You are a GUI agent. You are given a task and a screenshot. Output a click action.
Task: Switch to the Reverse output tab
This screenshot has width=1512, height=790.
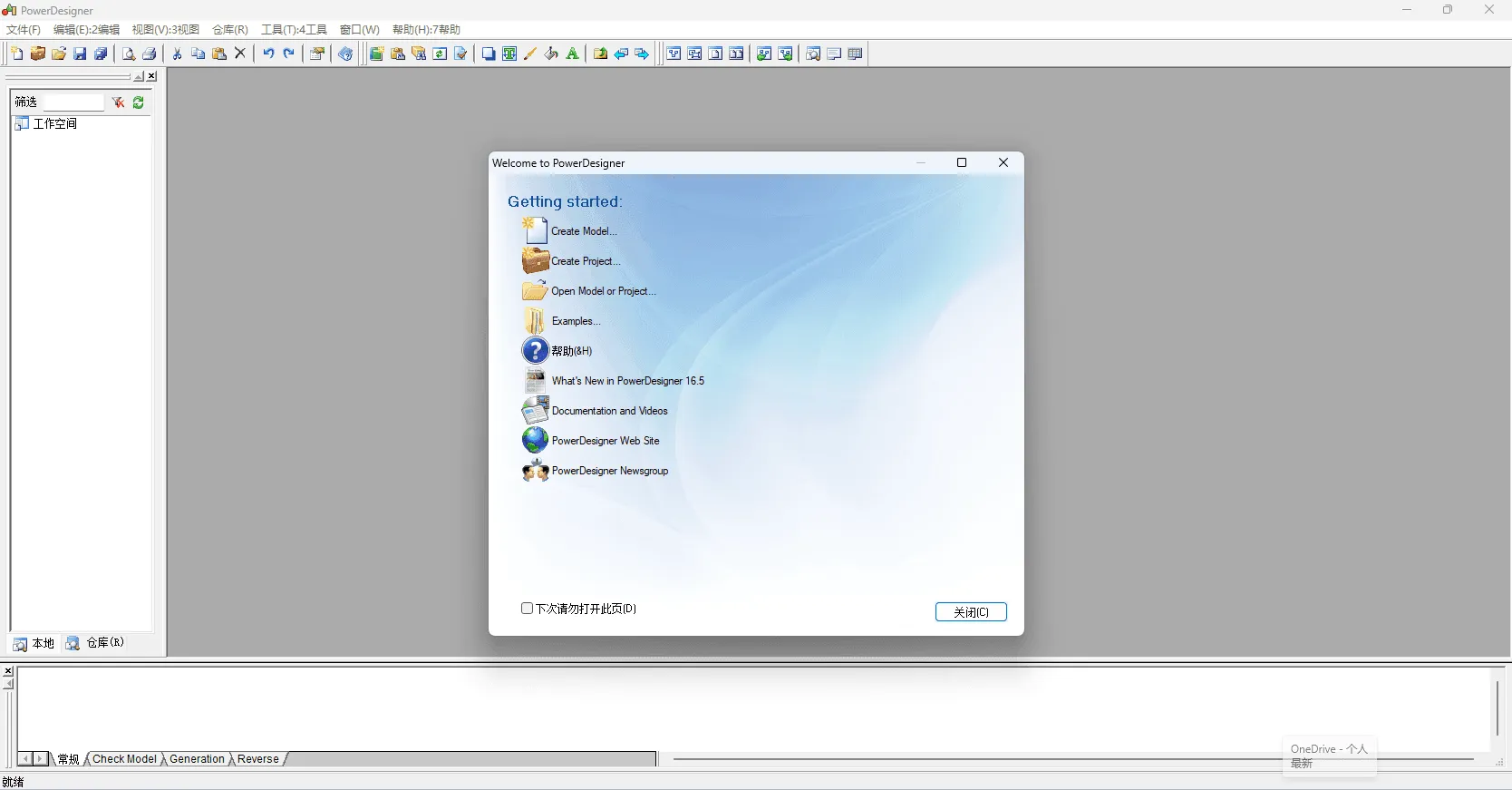[x=258, y=759]
